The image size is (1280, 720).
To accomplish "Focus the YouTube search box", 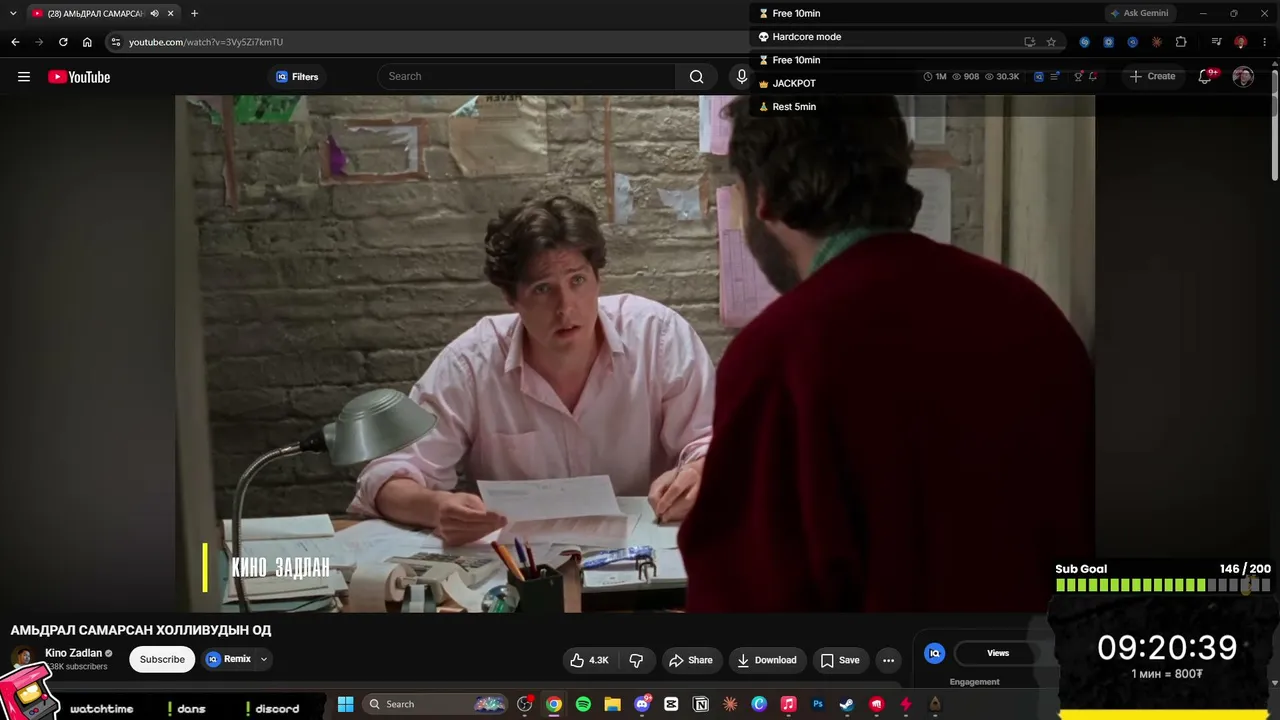I will tap(527, 77).
